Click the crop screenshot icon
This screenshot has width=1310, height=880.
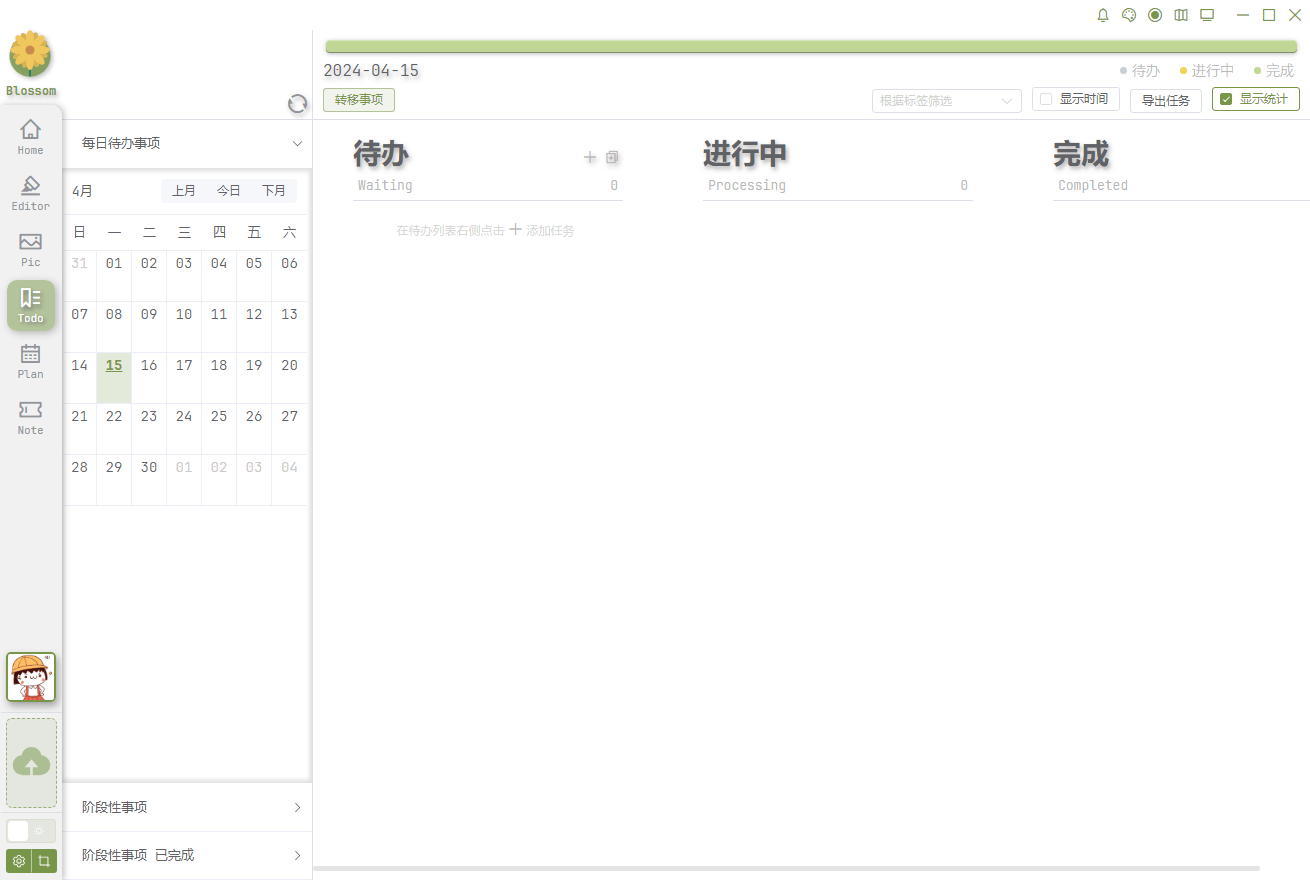click(44, 861)
